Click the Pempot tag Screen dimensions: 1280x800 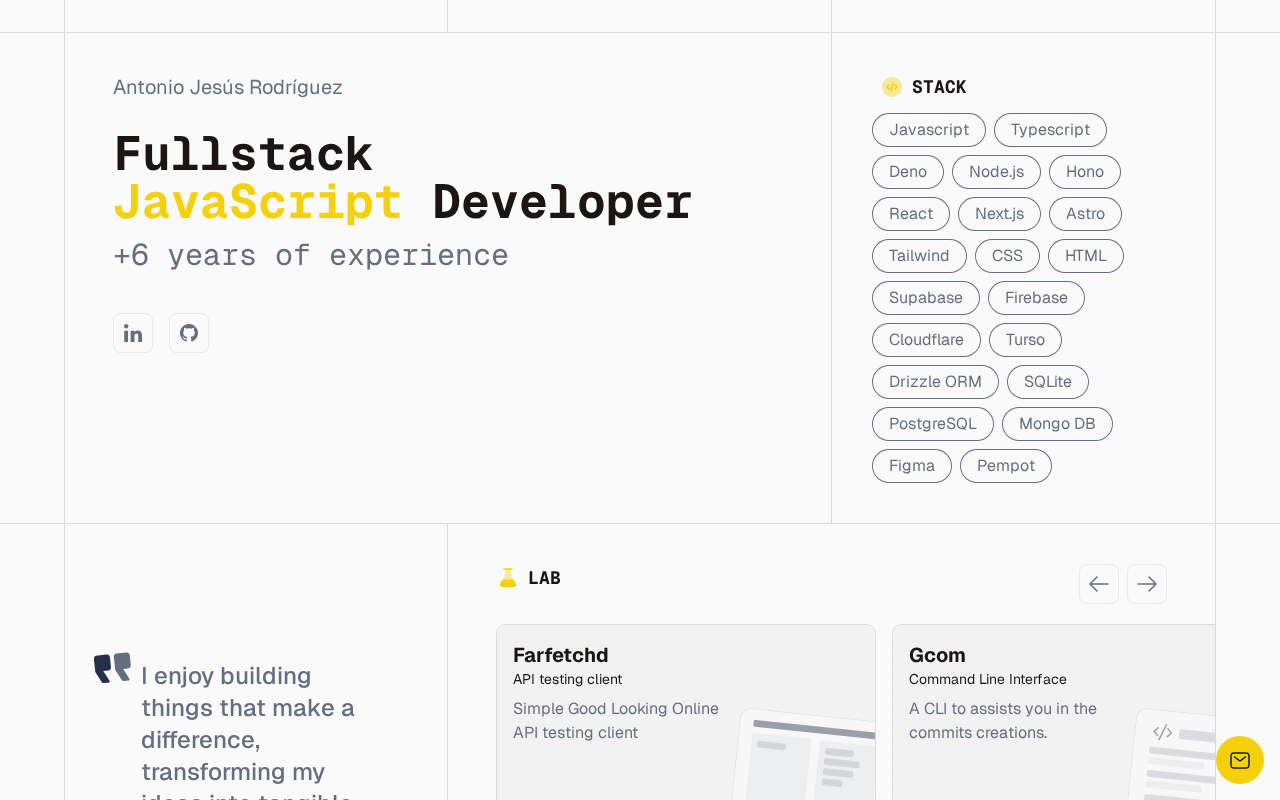1006,466
